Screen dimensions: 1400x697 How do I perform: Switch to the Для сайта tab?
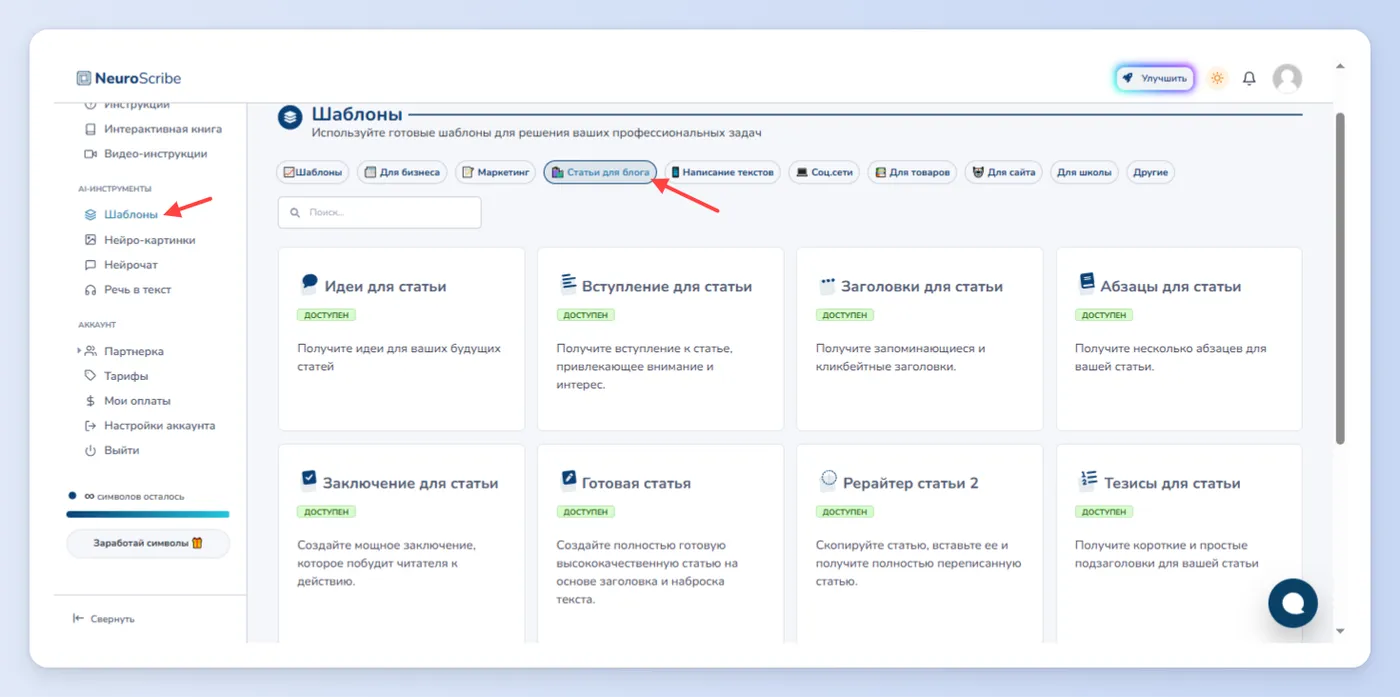tap(1003, 173)
